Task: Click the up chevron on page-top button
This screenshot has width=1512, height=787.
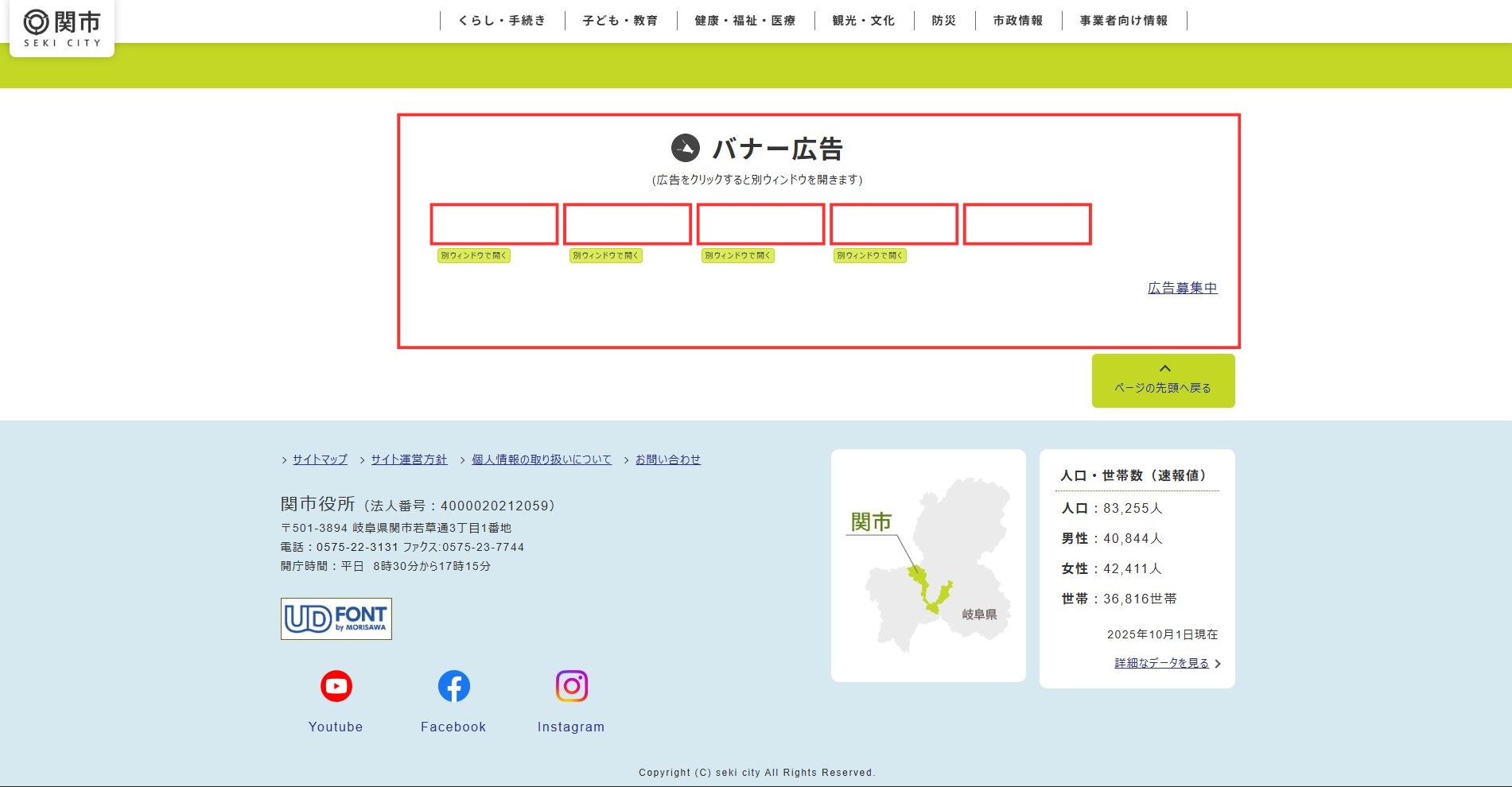Action: [x=1165, y=368]
